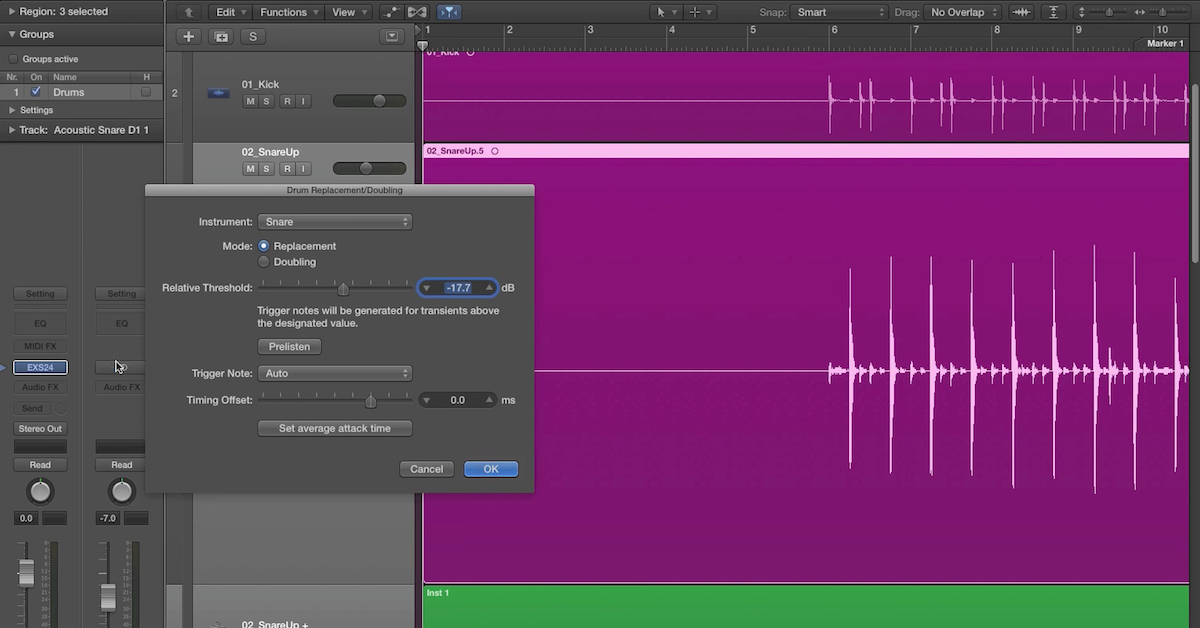This screenshot has height=628, width=1200.
Task: Click the Read automation button on left strip
Action: coord(40,465)
